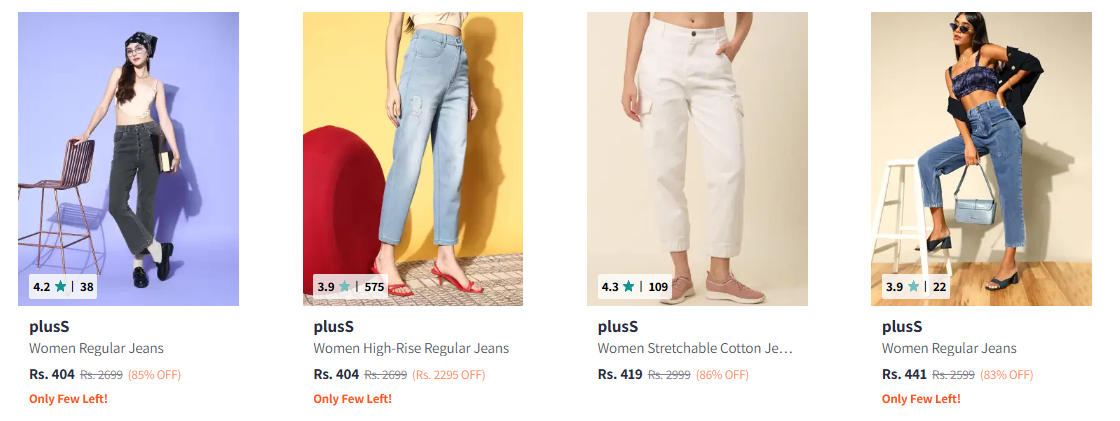Click plusS brand above Stretchable Cotton Jeans
Screen dimensions: 1120x421
point(618,327)
